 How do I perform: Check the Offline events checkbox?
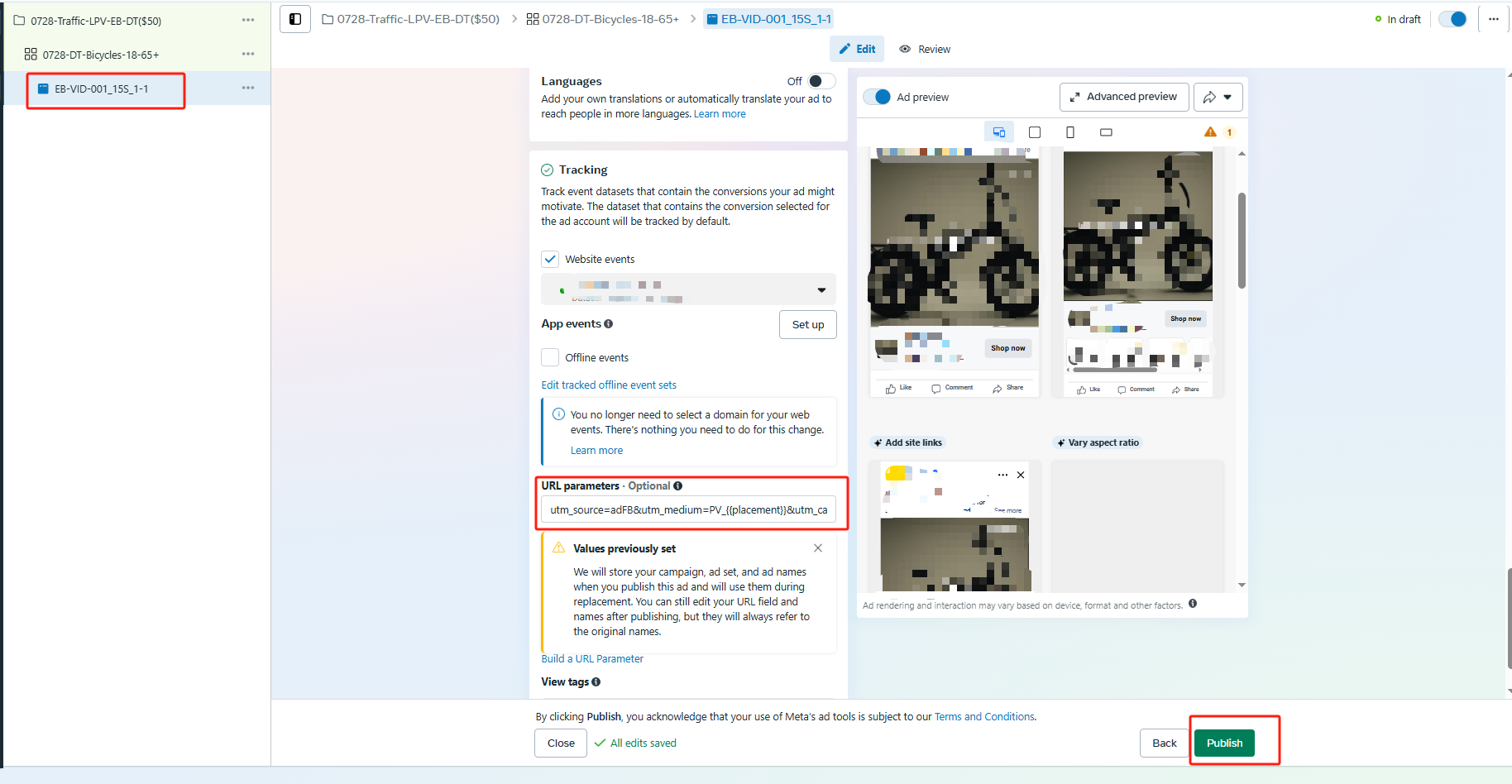550,356
